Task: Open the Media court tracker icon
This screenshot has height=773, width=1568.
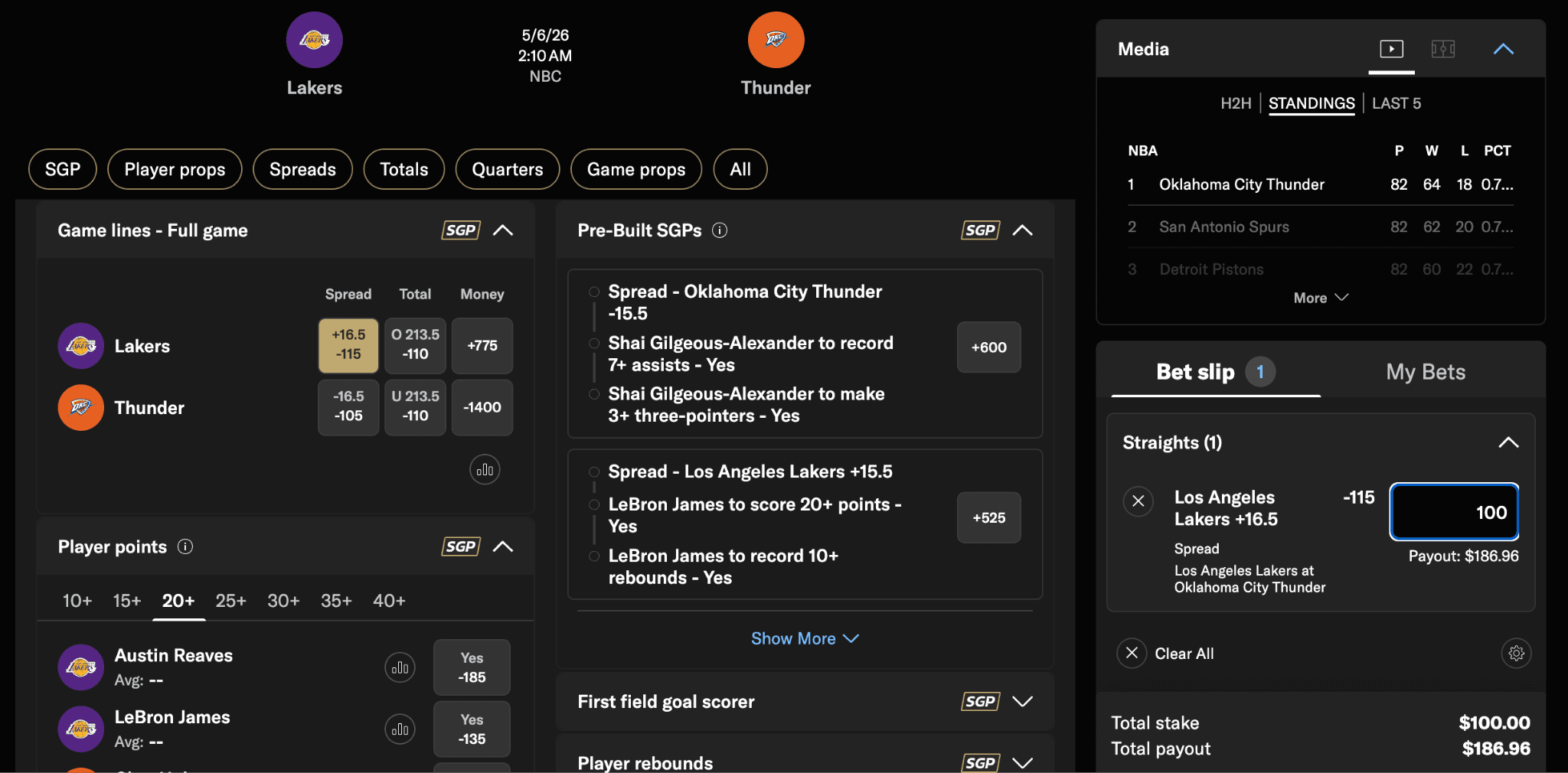Action: (1443, 49)
